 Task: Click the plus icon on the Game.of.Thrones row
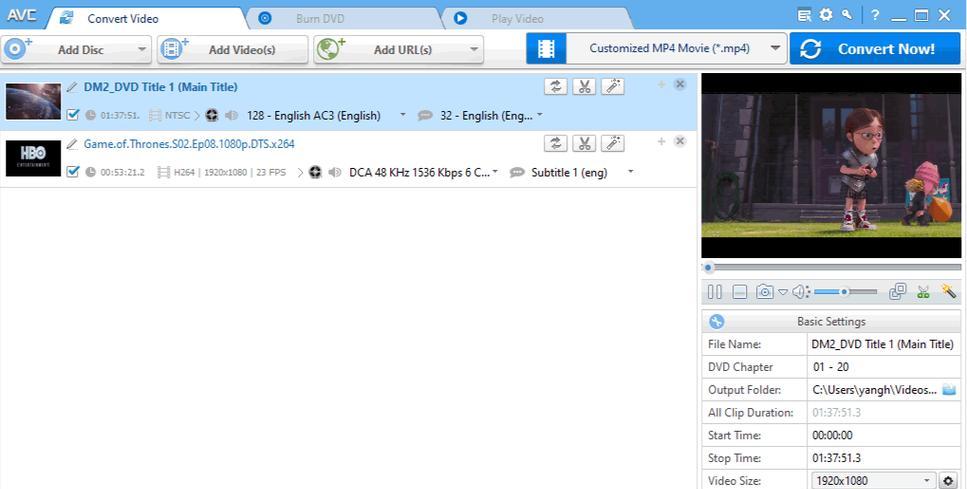(661, 141)
